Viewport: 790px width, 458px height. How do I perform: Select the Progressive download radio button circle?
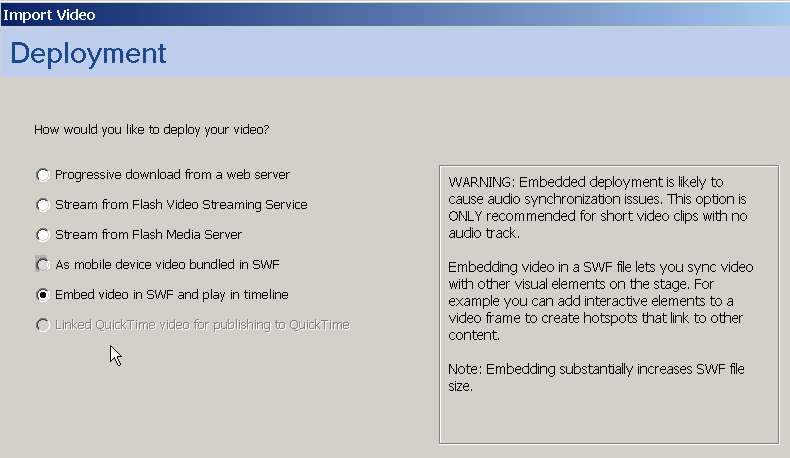[43, 175]
